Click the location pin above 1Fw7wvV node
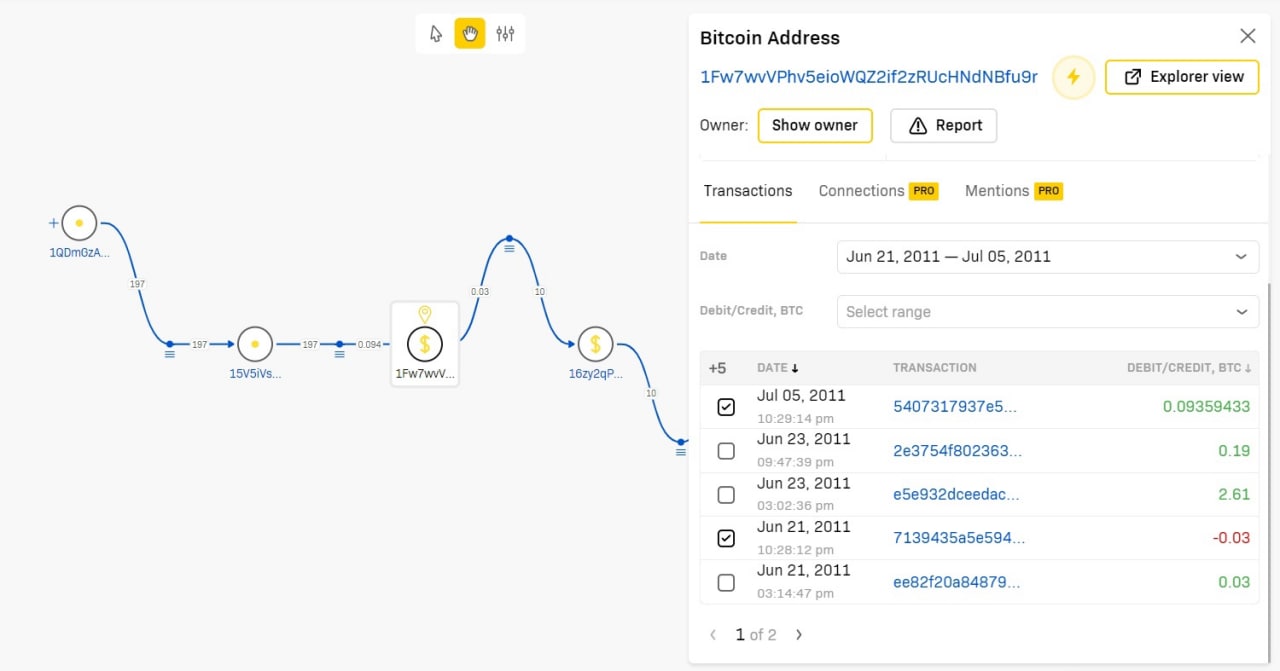The width and height of the screenshot is (1280, 671). click(425, 315)
